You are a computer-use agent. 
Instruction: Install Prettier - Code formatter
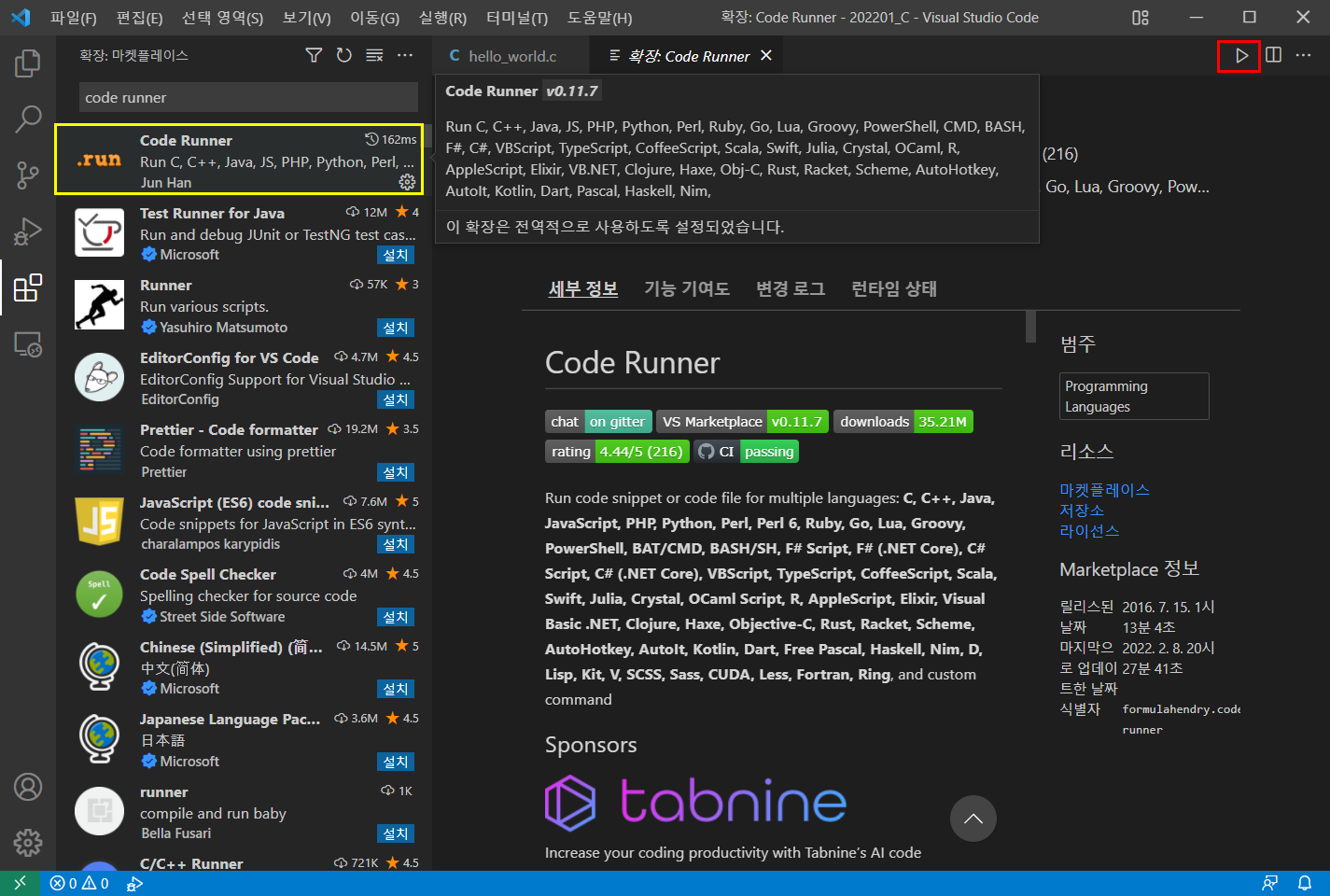[x=395, y=472]
